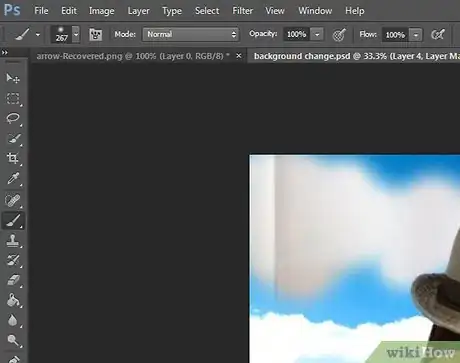Select the Crop tool

13,158
